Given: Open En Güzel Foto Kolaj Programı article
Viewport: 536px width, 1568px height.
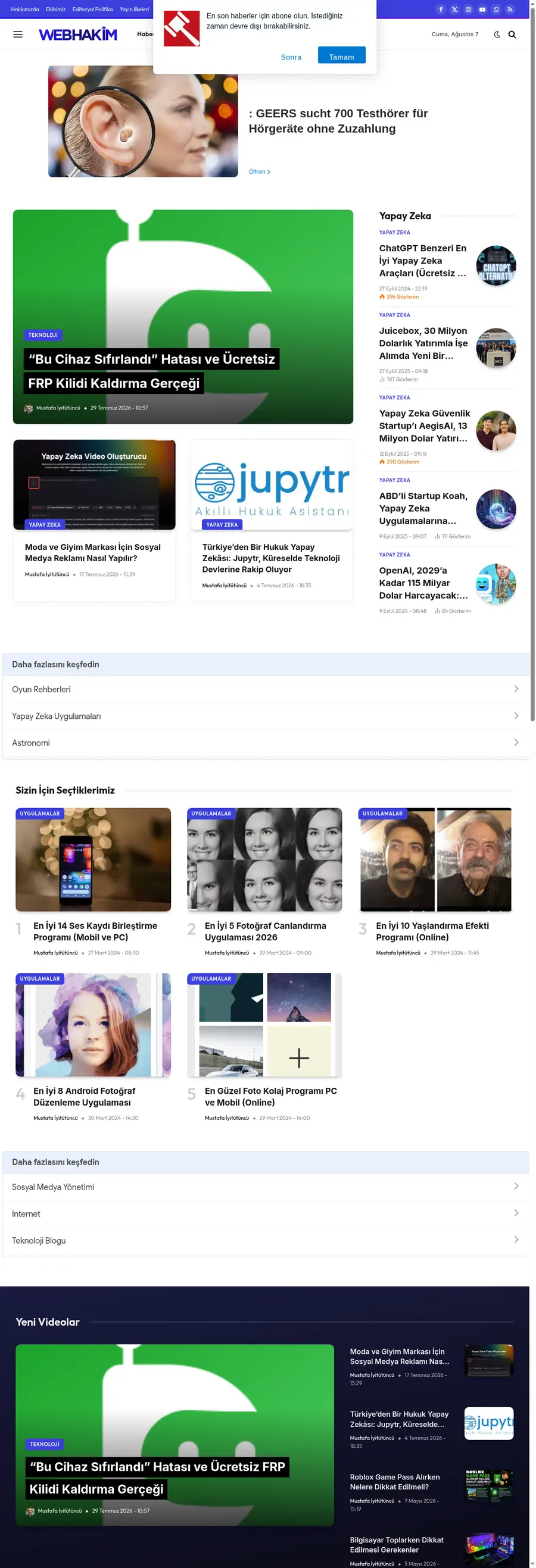Looking at the screenshot, I should [270, 1096].
